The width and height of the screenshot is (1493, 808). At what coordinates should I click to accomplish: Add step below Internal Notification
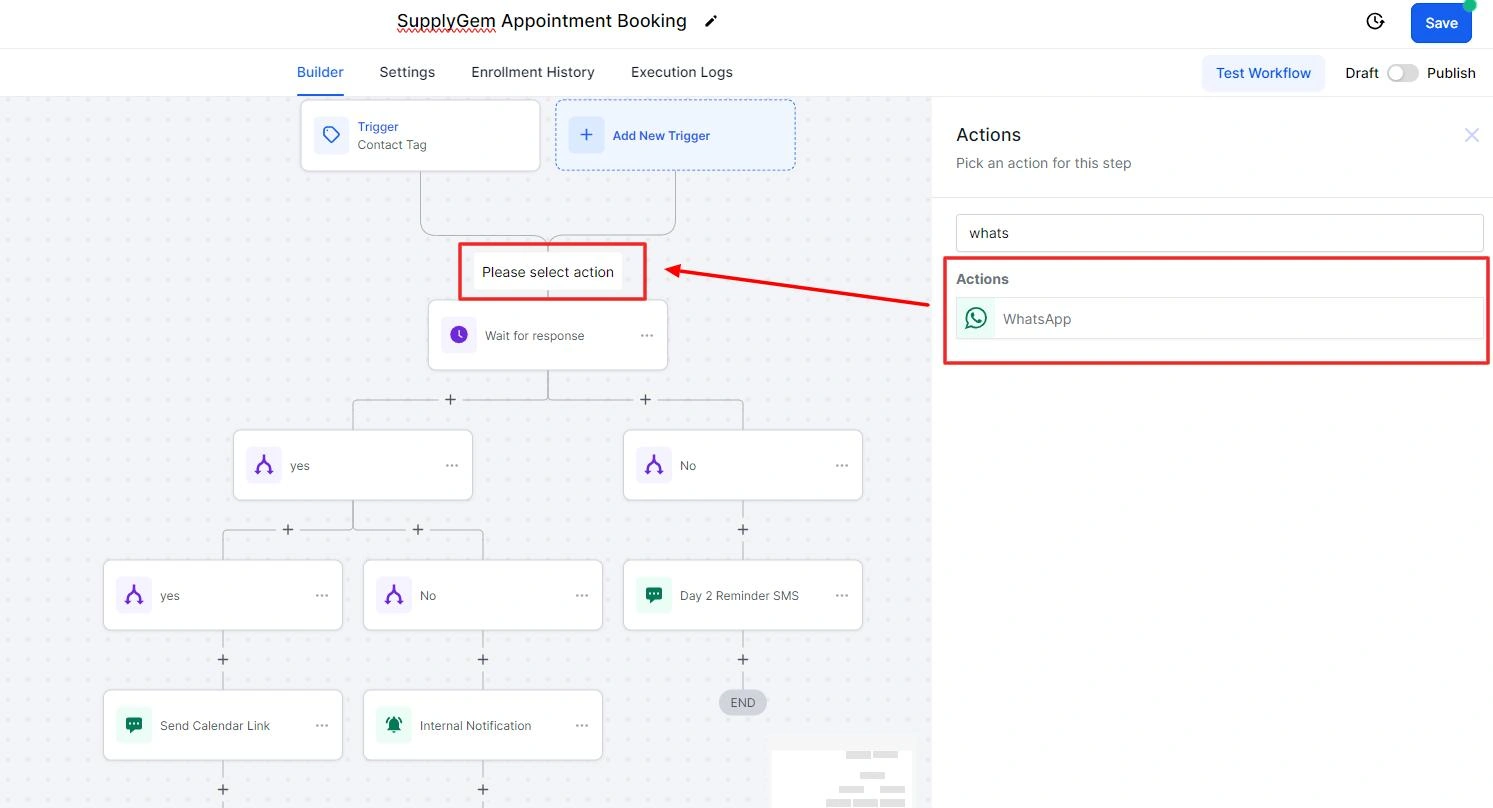coord(483,789)
